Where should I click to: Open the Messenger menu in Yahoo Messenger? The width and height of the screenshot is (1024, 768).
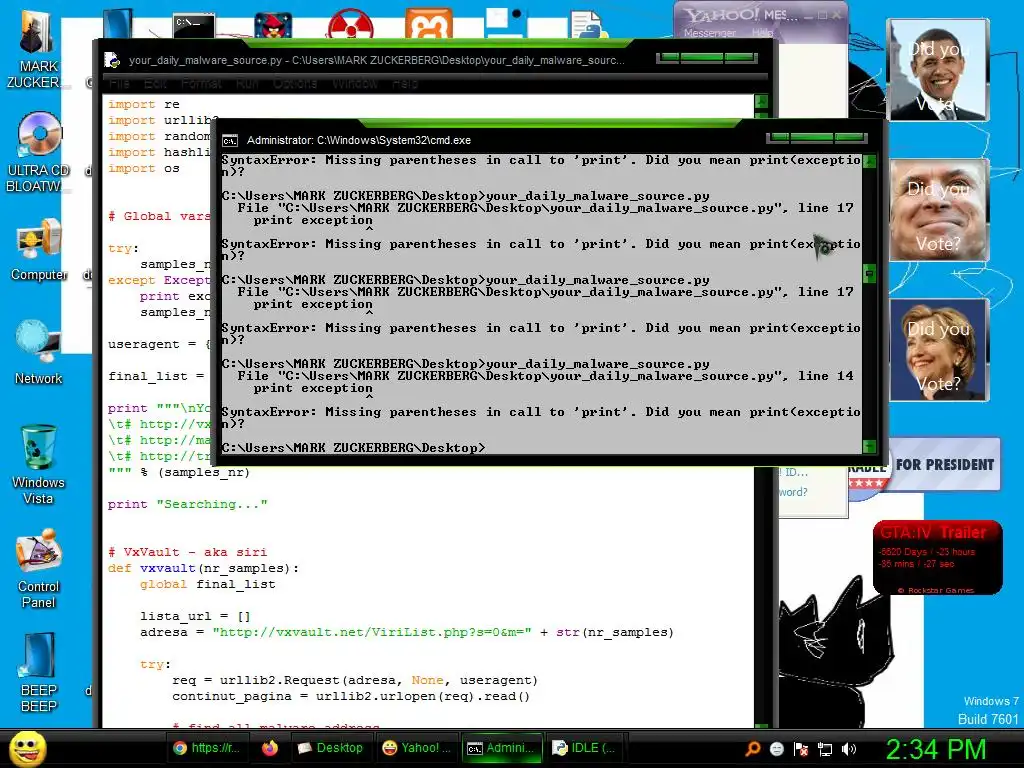point(709,33)
